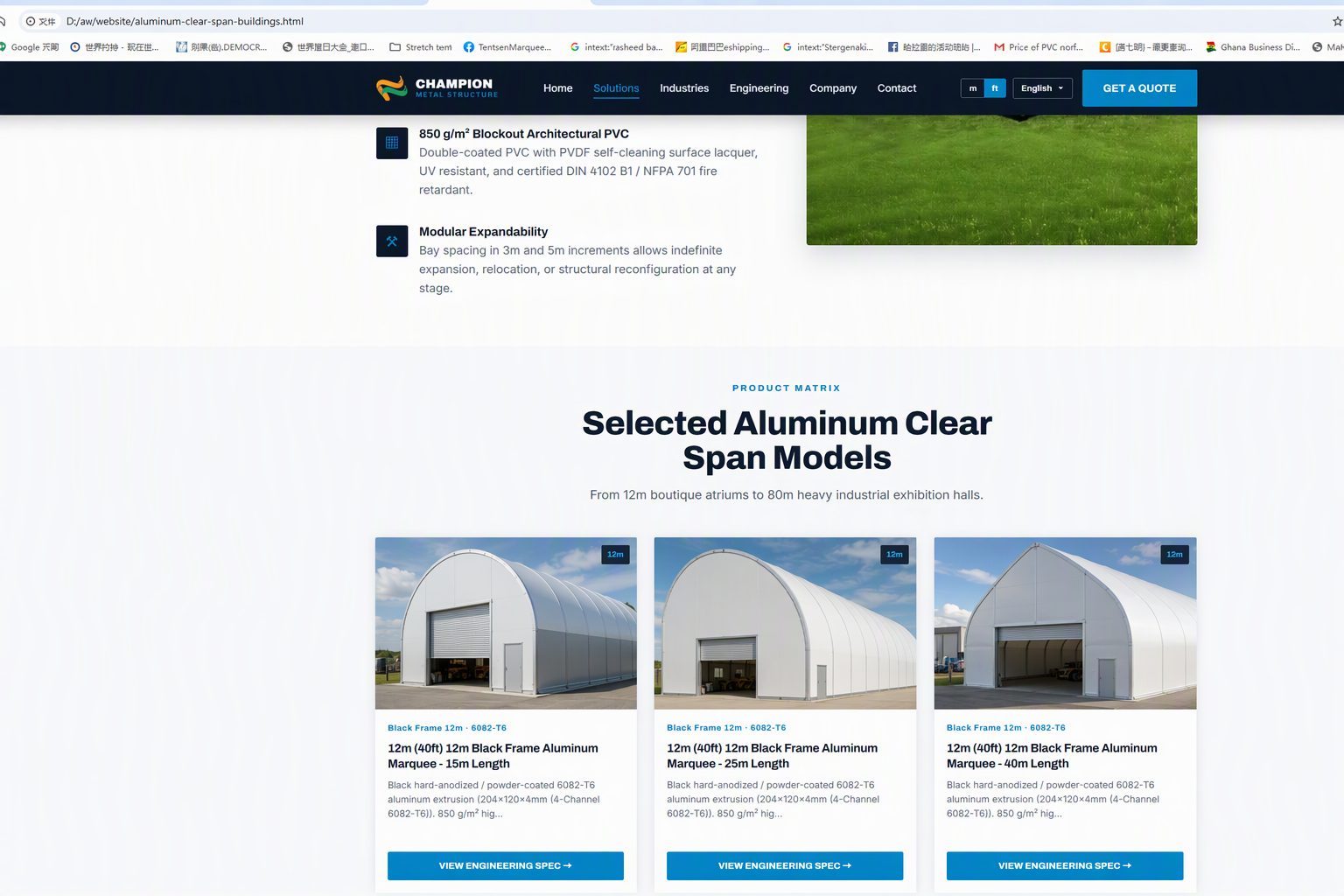
Task: Open the 25m Length marquee title link
Action: point(772,756)
